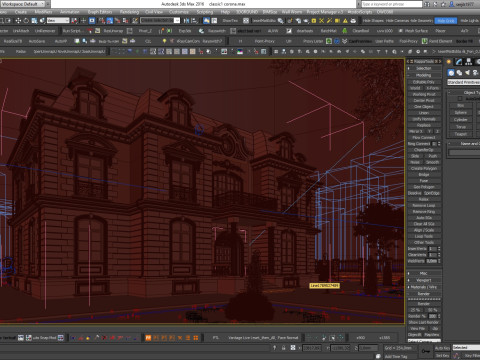Open the Rendering menu
This screenshot has height=360, width=480.
pyautogui.click(x=129, y=12)
